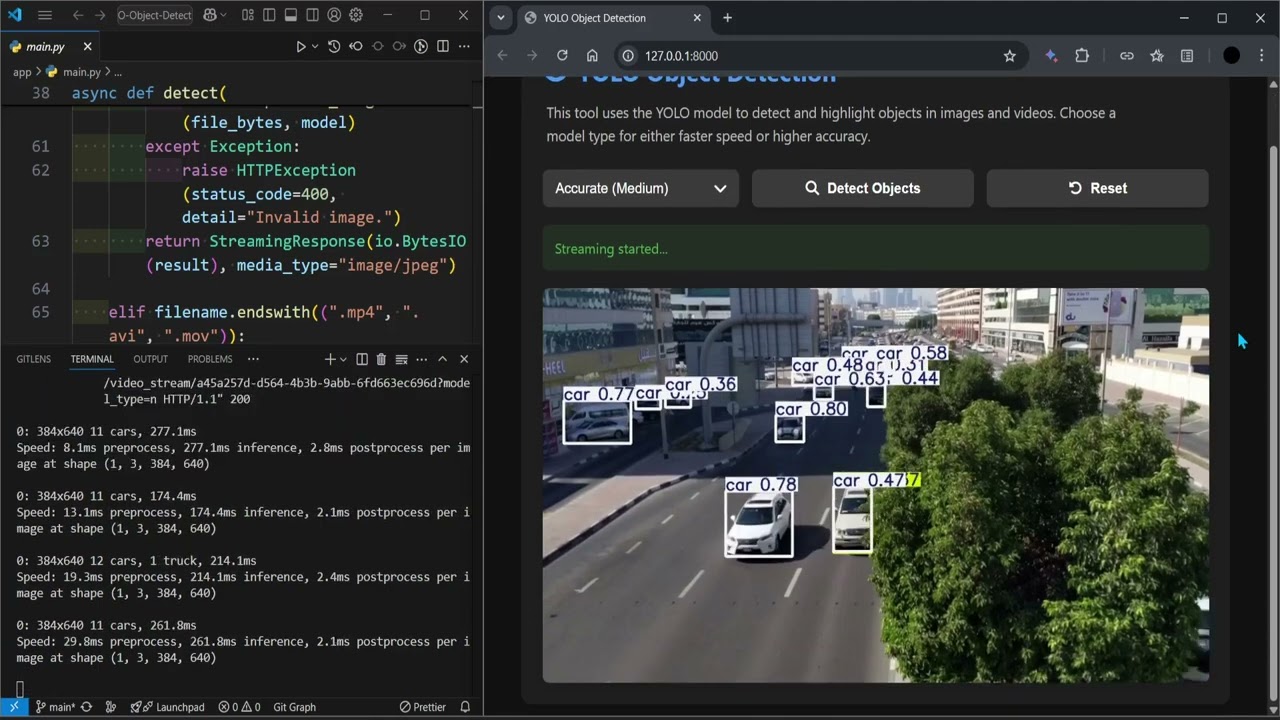Click the Reset button

click(1098, 188)
